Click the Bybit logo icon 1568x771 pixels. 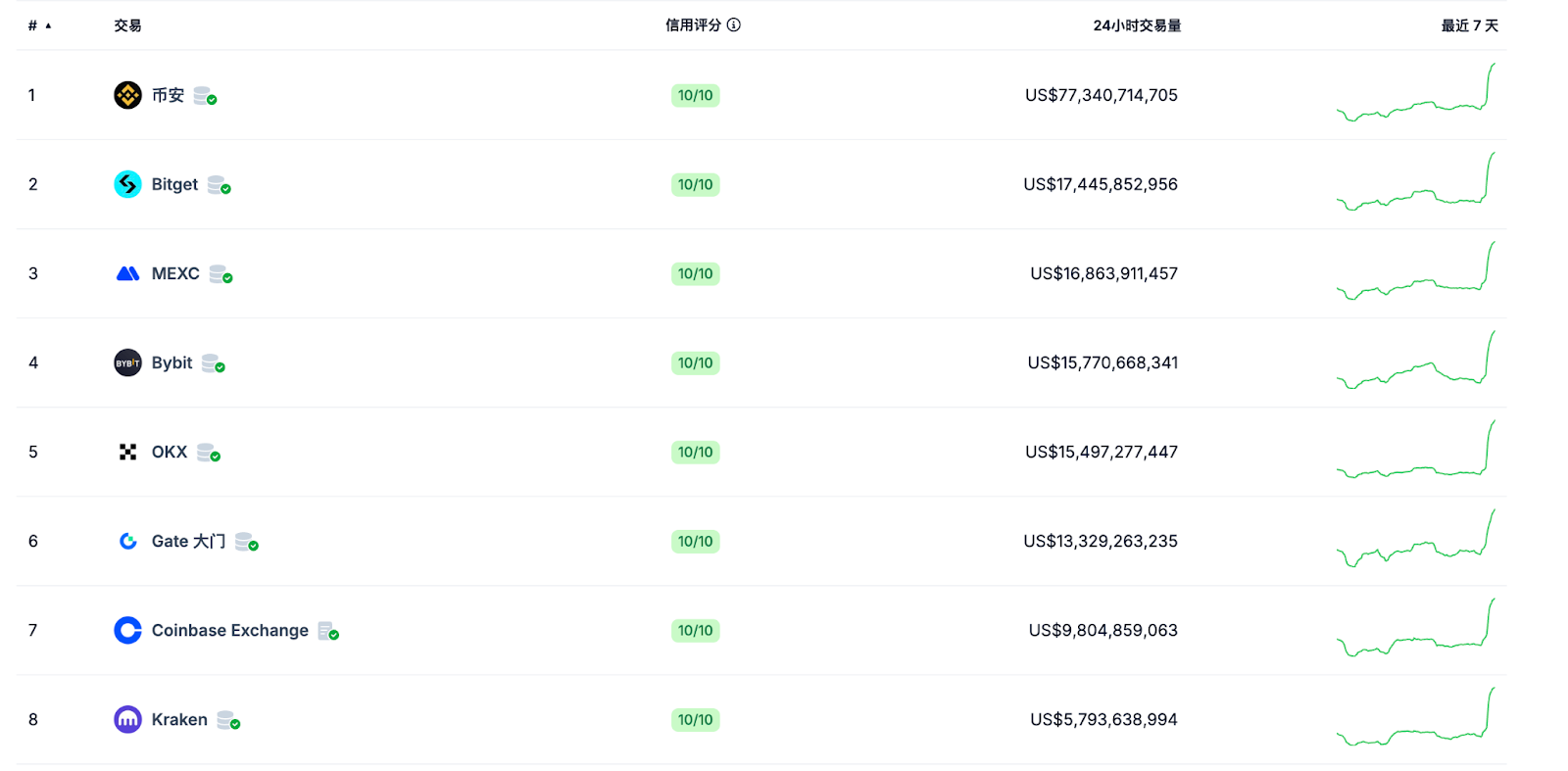tap(127, 362)
